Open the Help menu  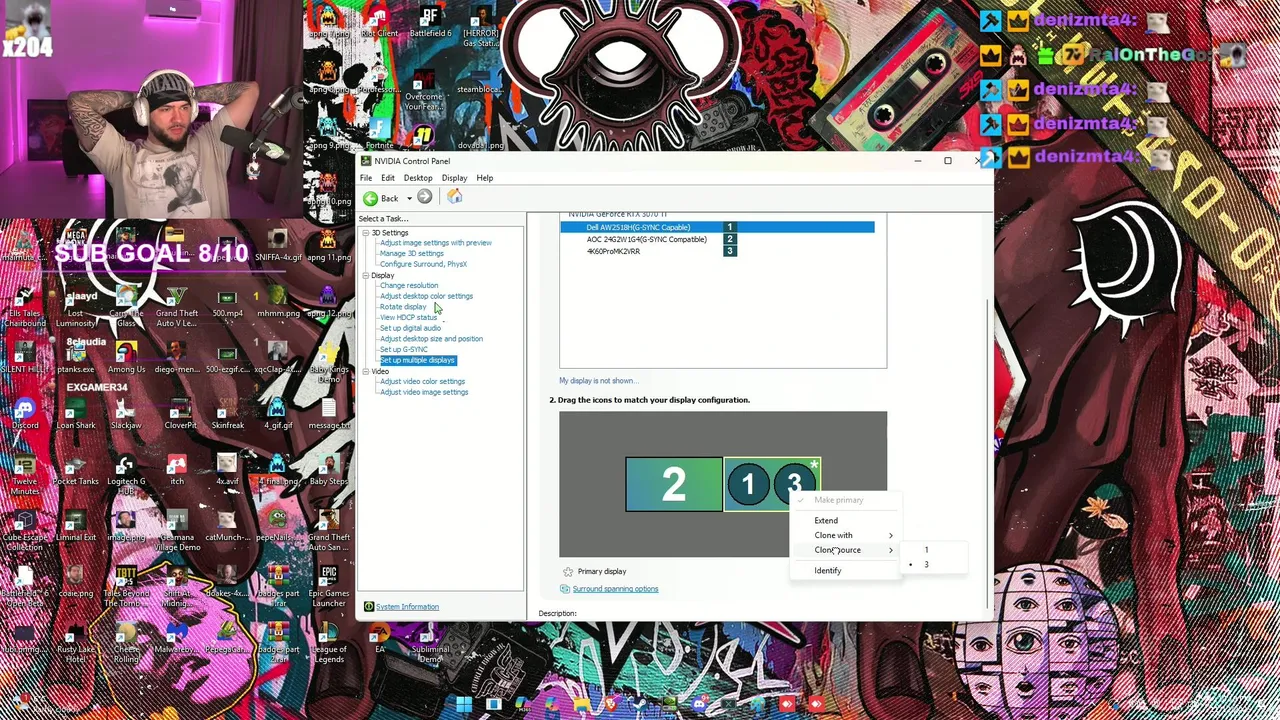point(484,178)
